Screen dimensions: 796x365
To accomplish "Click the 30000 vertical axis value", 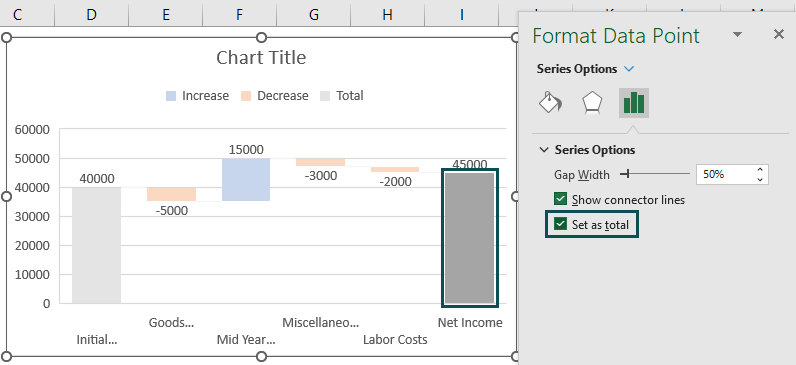I will [x=32, y=217].
